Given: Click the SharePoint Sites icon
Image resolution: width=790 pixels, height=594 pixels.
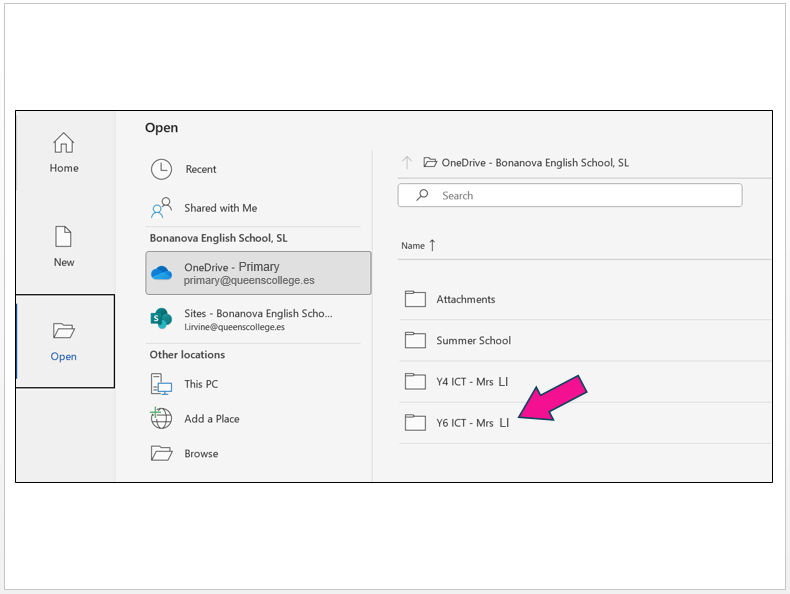Looking at the screenshot, I should pyautogui.click(x=161, y=319).
